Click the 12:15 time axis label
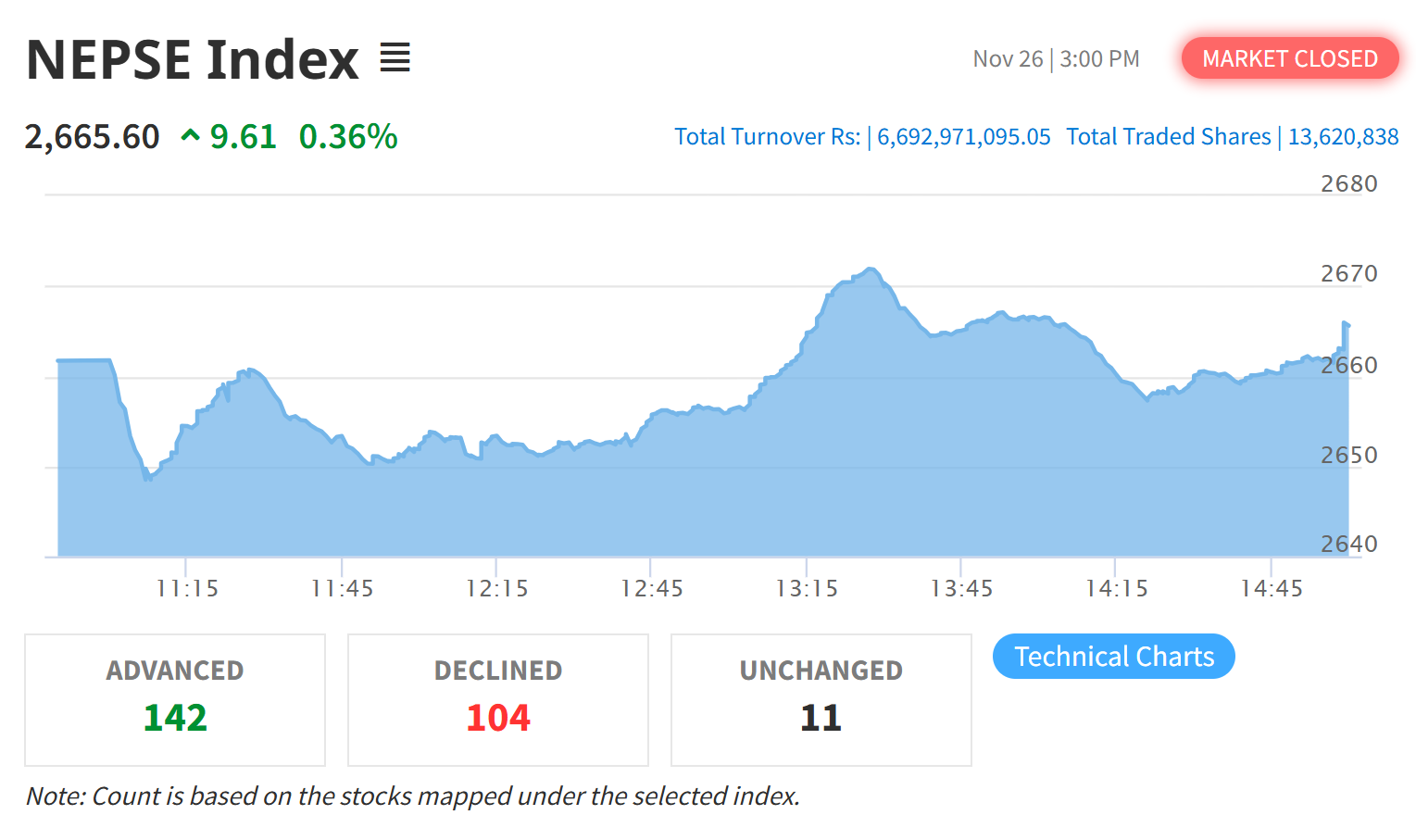This screenshot has height=840, width=1416. pyautogui.click(x=497, y=588)
